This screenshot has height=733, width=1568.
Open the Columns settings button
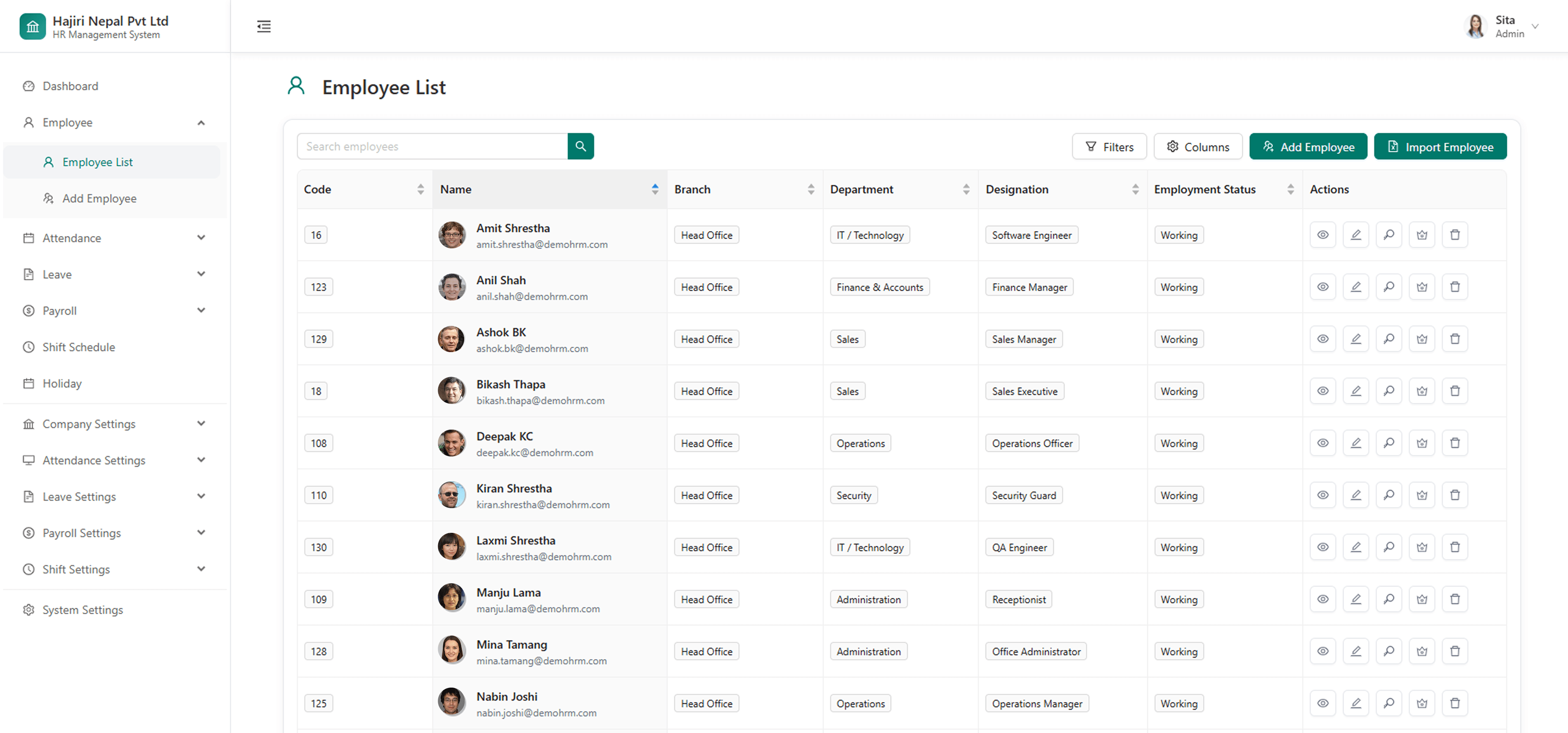pyautogui.click(x=1197, y=147)
